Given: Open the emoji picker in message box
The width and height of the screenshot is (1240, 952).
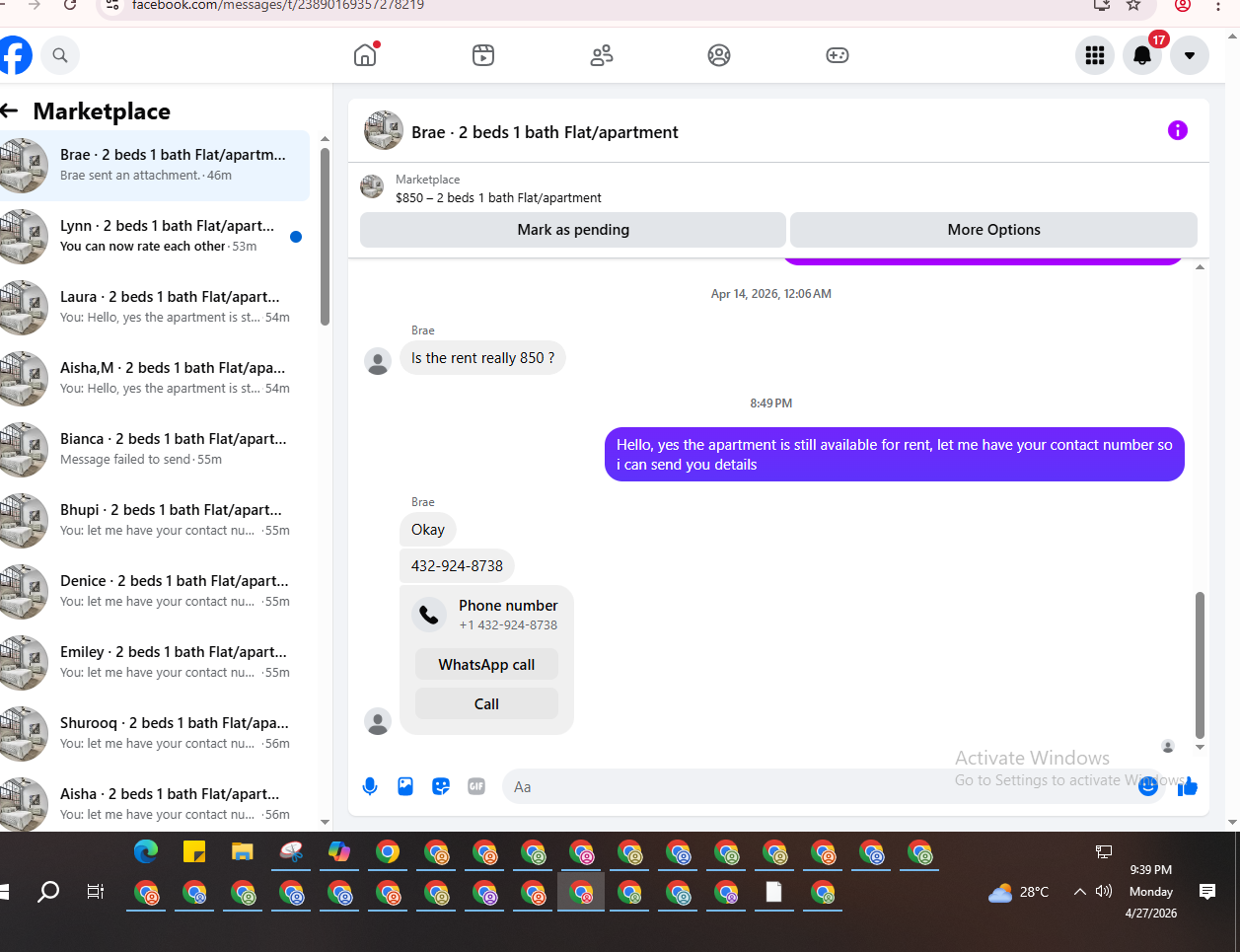Looking at the screenshot, I should [1147, 786].
